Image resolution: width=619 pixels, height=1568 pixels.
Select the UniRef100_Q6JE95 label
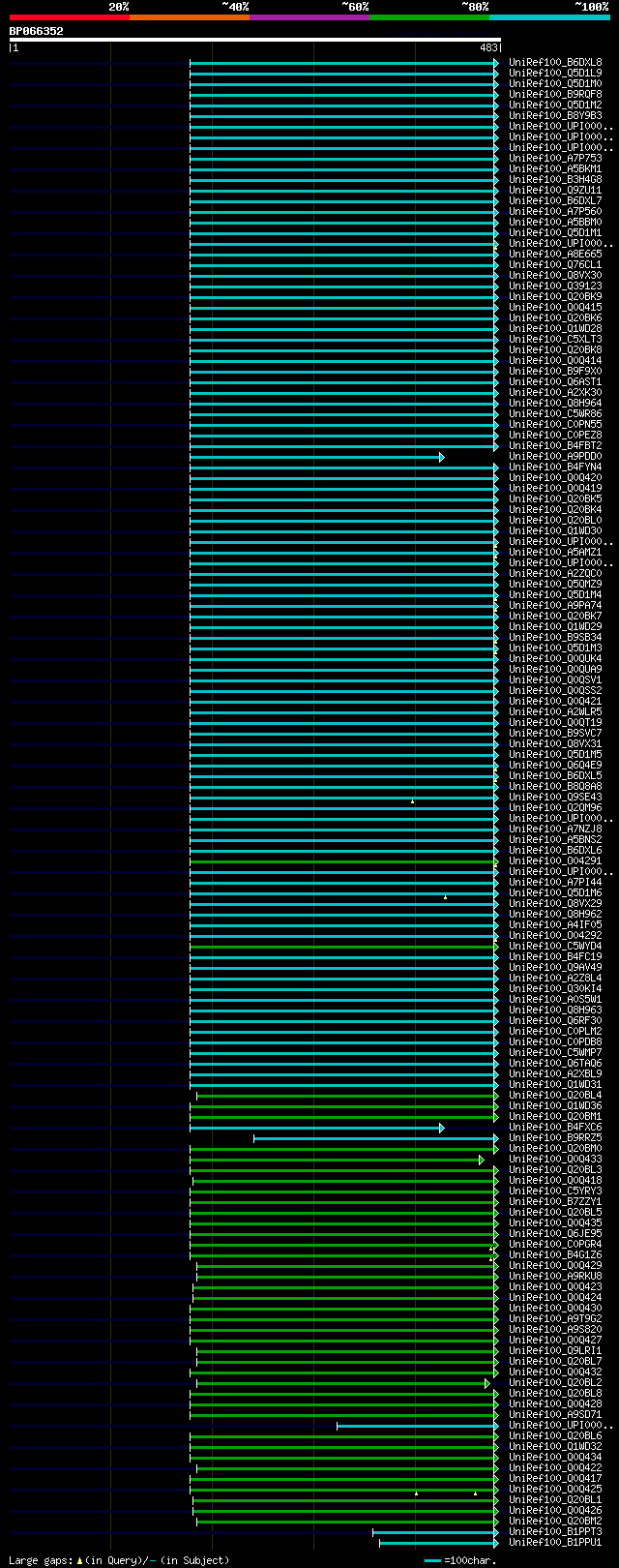point(555,1233)
